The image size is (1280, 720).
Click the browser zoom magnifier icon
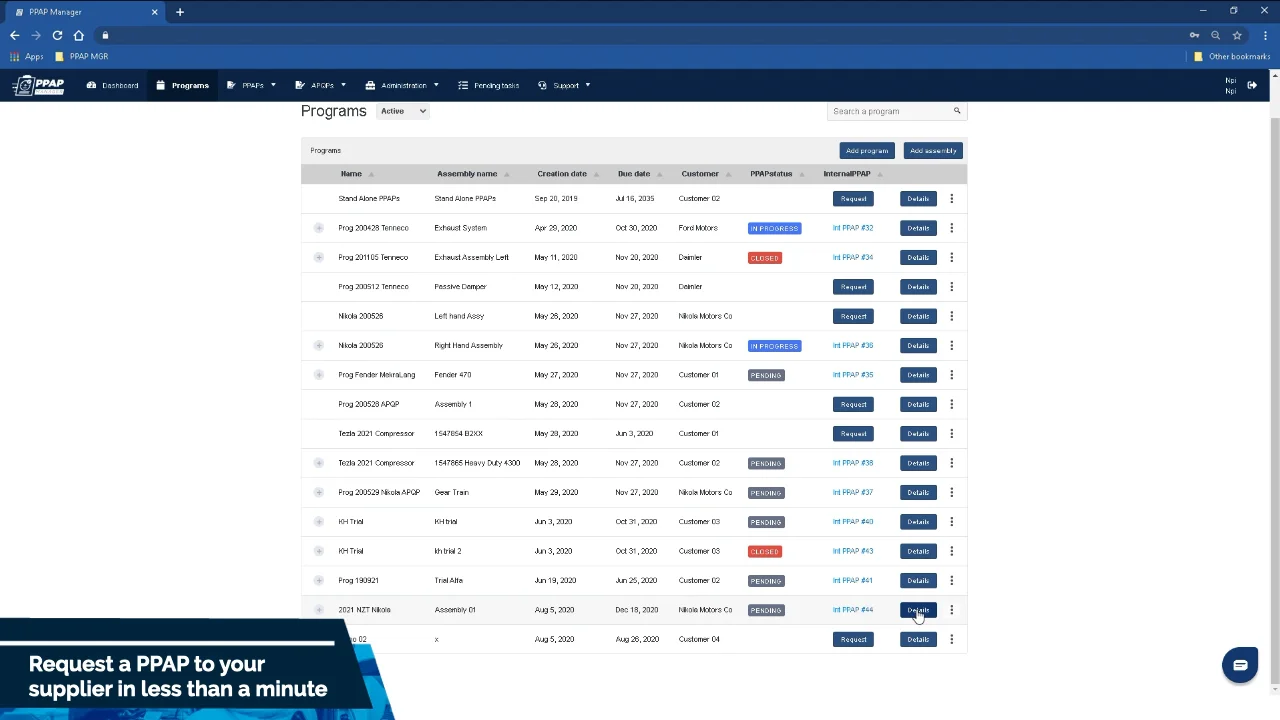(x=1216, y=35)
